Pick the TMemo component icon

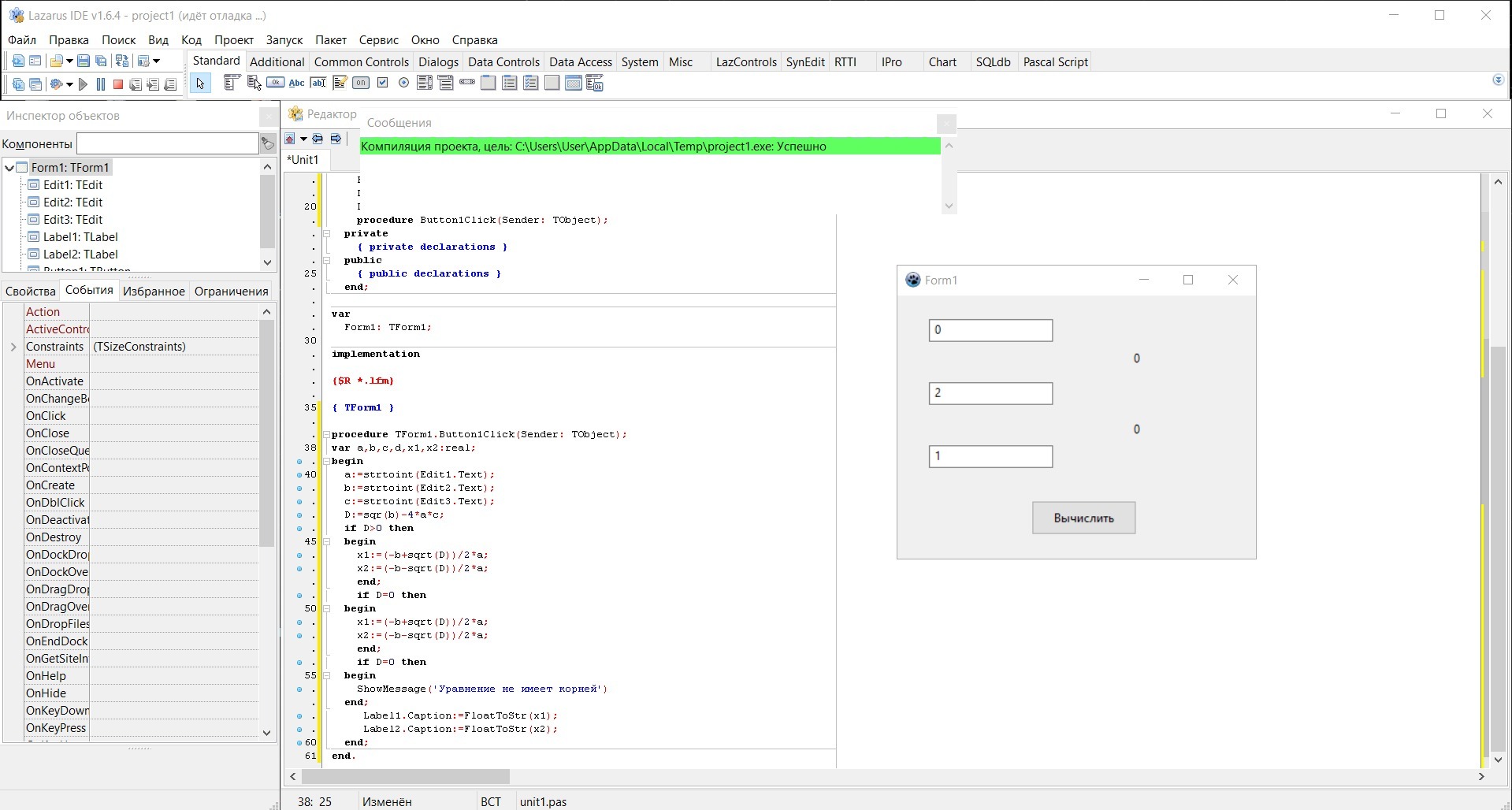[x=340, y=83]
